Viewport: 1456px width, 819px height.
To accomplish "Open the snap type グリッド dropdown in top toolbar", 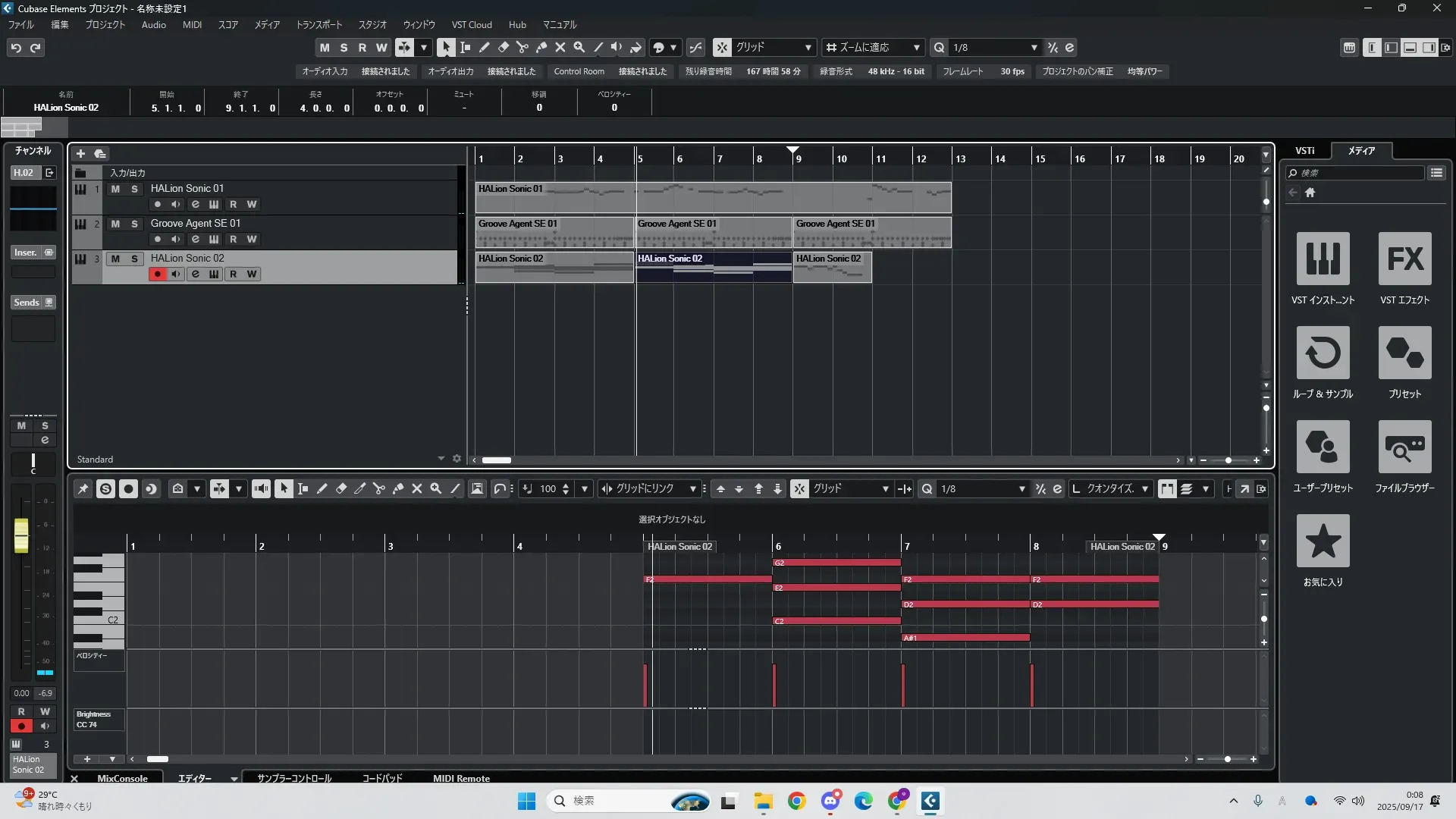I will click(x=808, y=47).
